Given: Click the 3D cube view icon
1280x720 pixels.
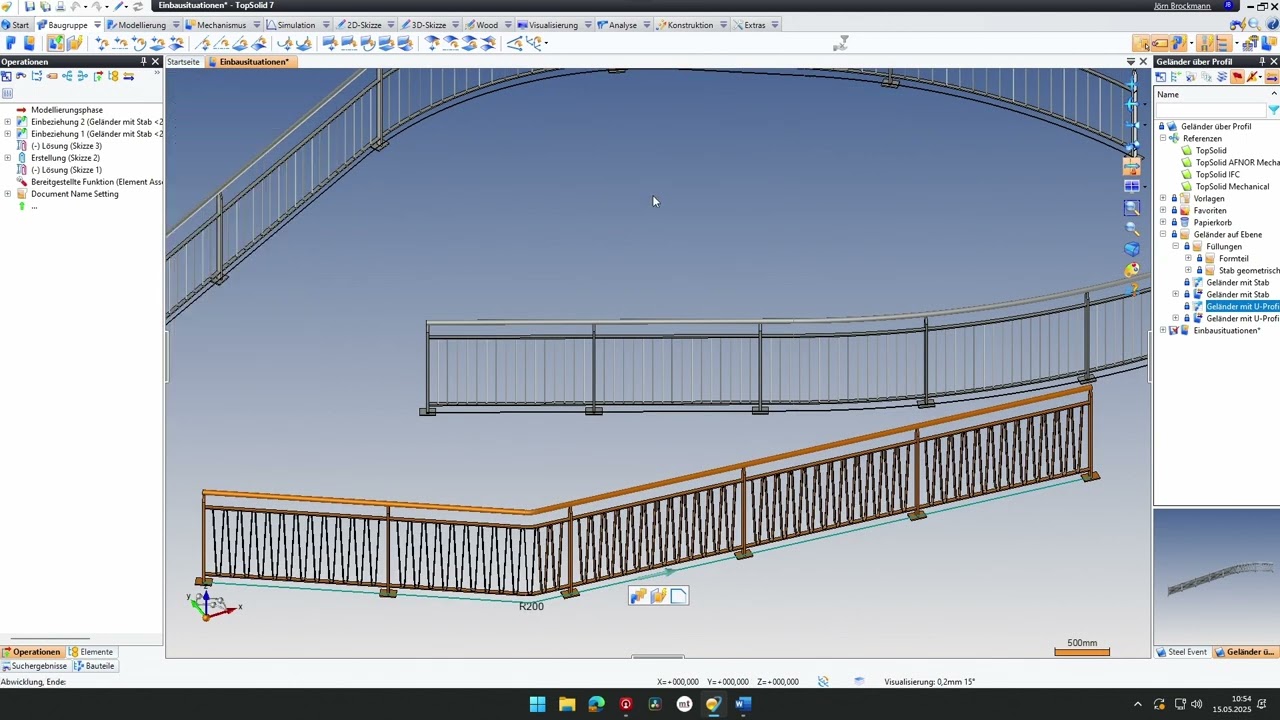Looking at the screenshot, I should click(1131, 249).
